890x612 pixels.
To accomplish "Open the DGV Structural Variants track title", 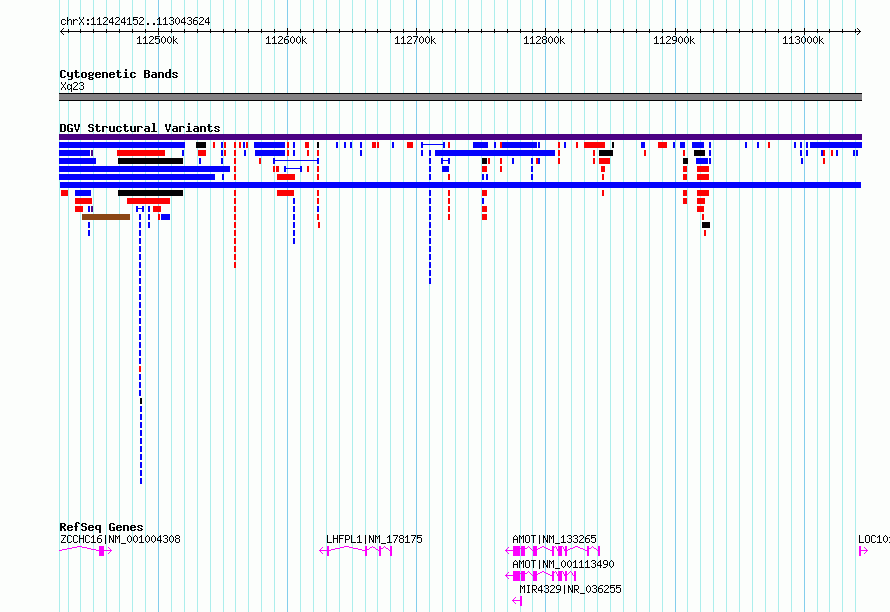I will [x=140, y=128].
